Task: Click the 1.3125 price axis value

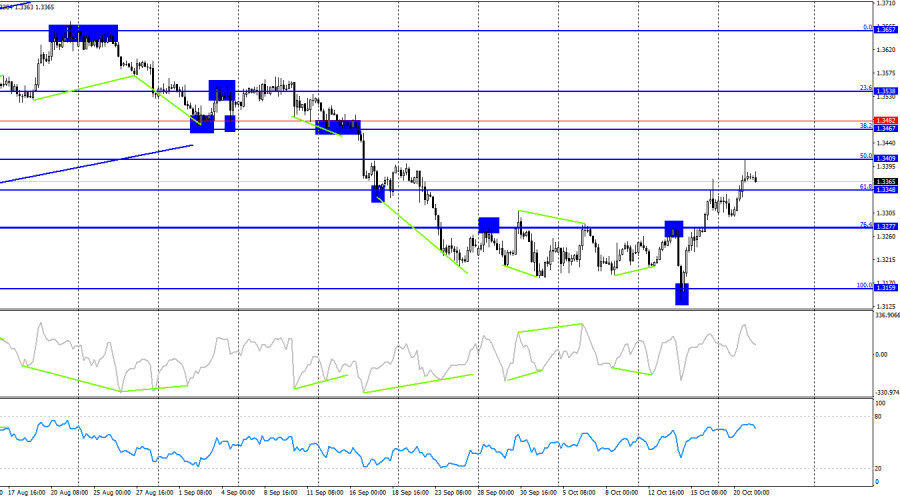Action: pos(886,306)
